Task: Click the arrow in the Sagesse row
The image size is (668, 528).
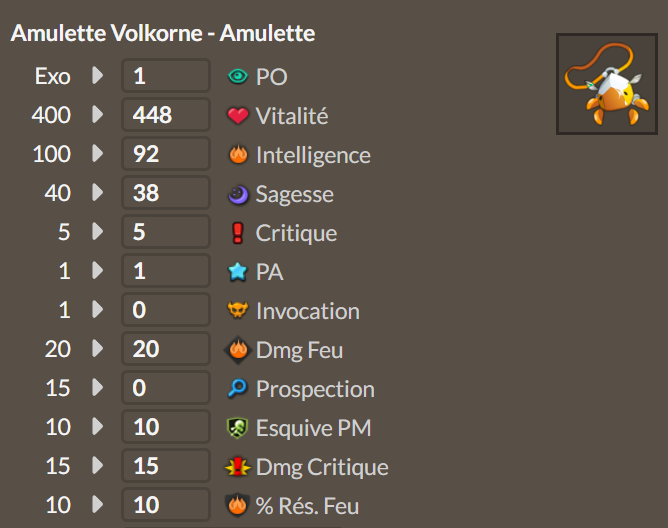Action: [x=98, y=192]
